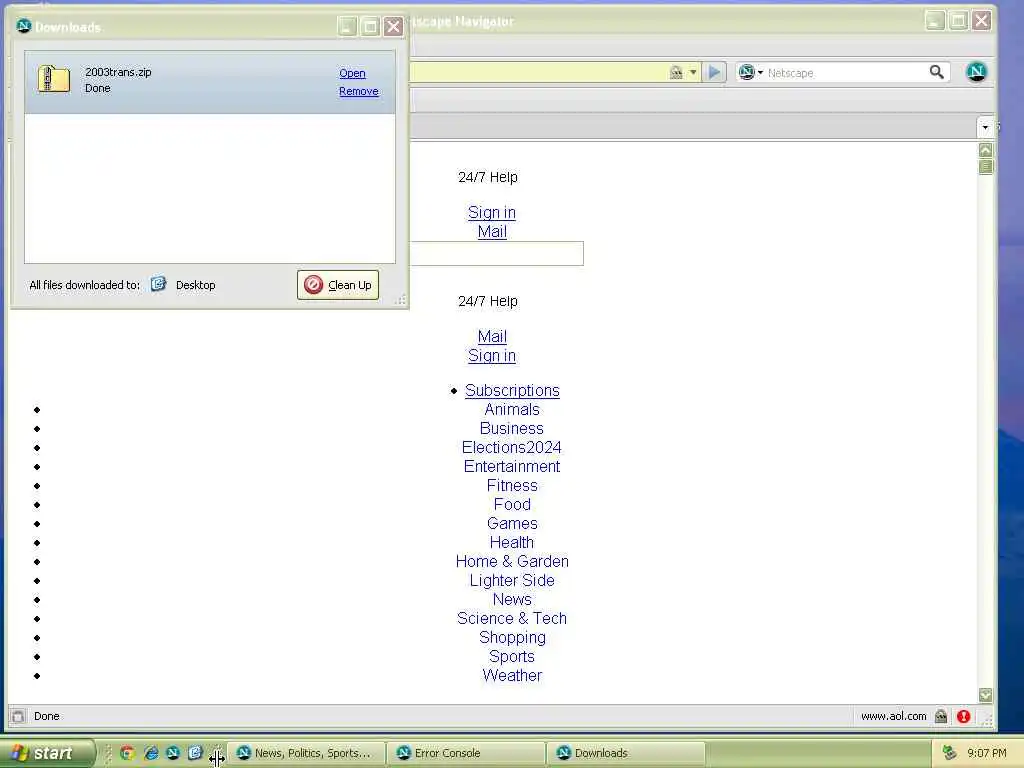Click the Clean Up button
The image size is (1024, 768).
338,285
